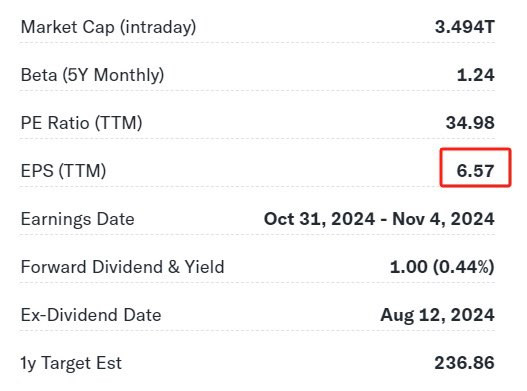
Task: Select the 1.00 forward dividend amount
Action: coord(408,267)
